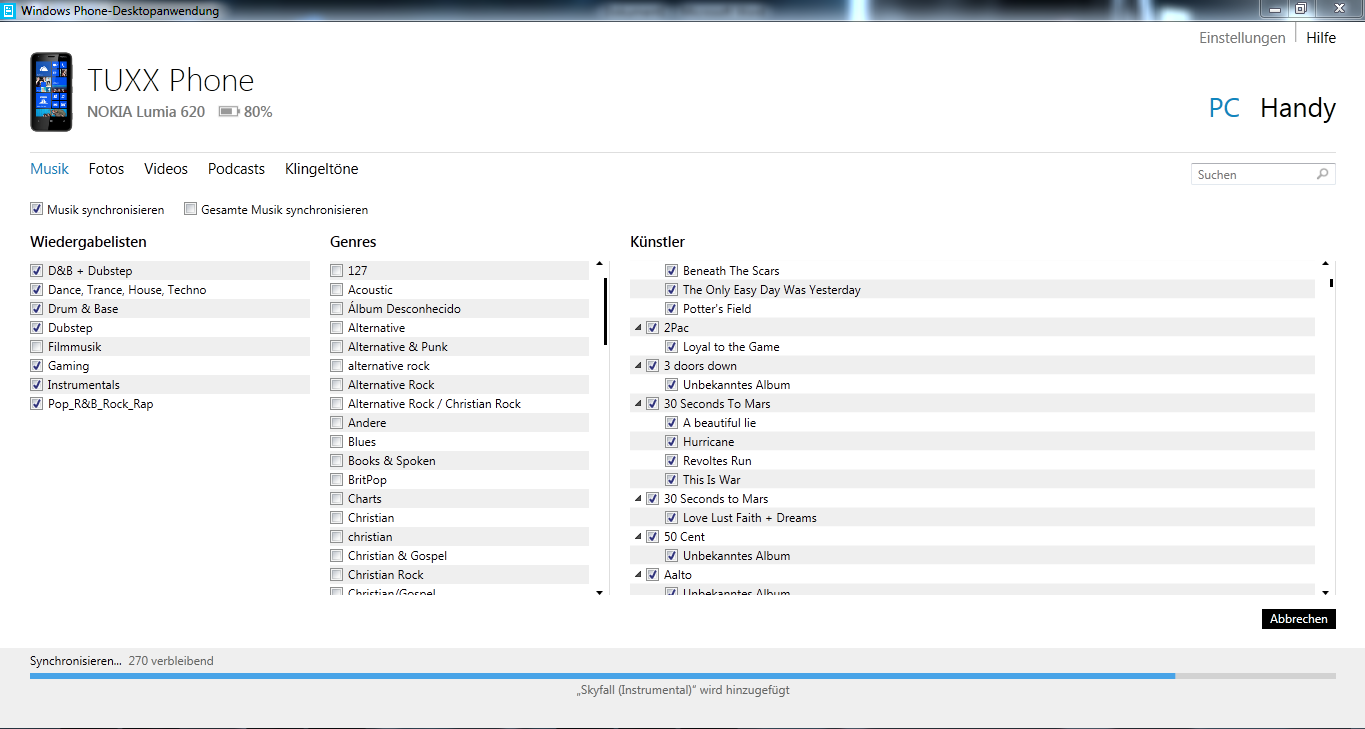Check the Christian Rock genre
The image size is (1365, 729).
coord(337,575)
